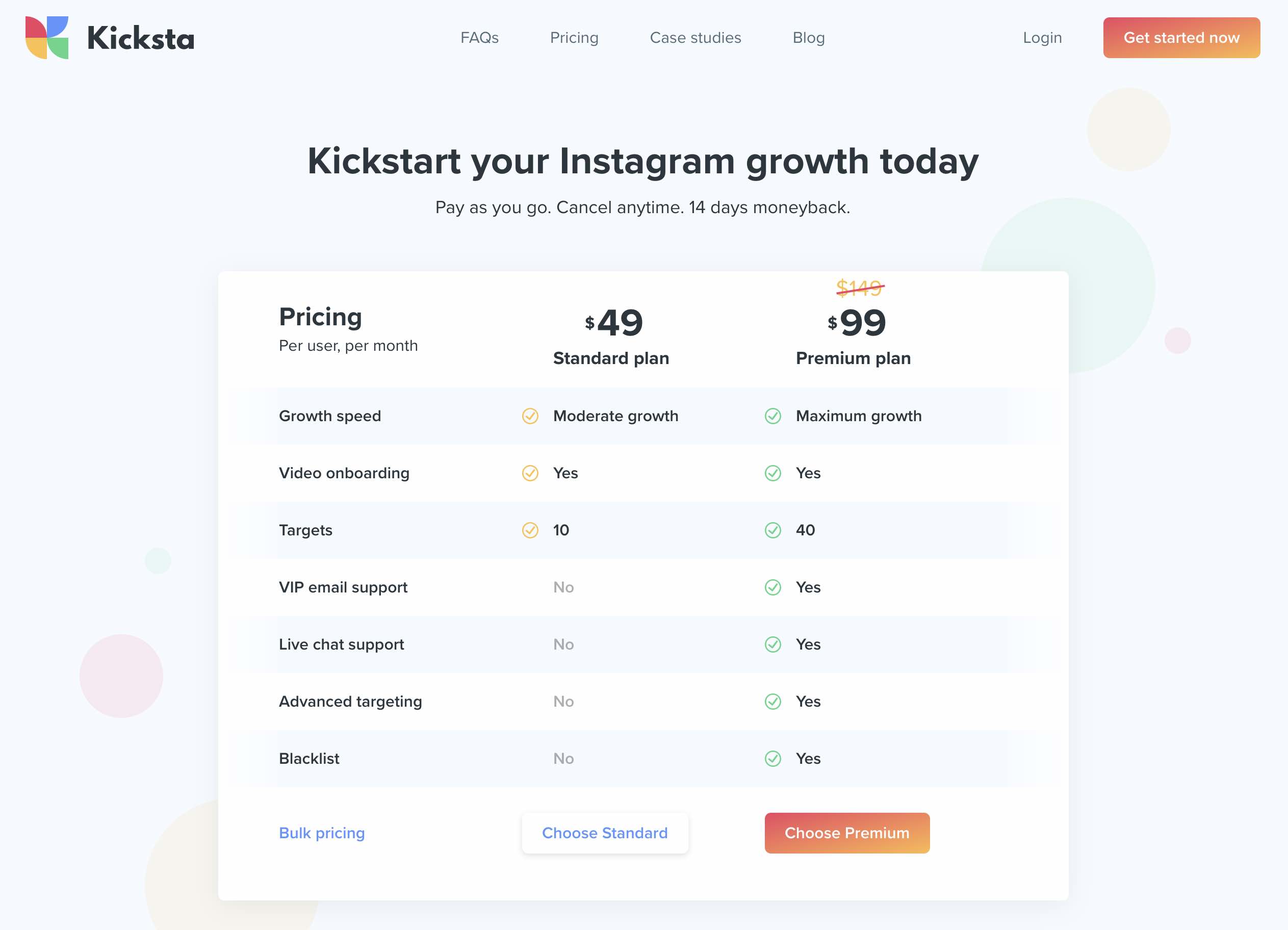The height and width of the screenshot is (930, 1288).
Task: Click the yellow check icon for Standard Video onboarding
Action: pyautogui.click(x=530, y=473)
